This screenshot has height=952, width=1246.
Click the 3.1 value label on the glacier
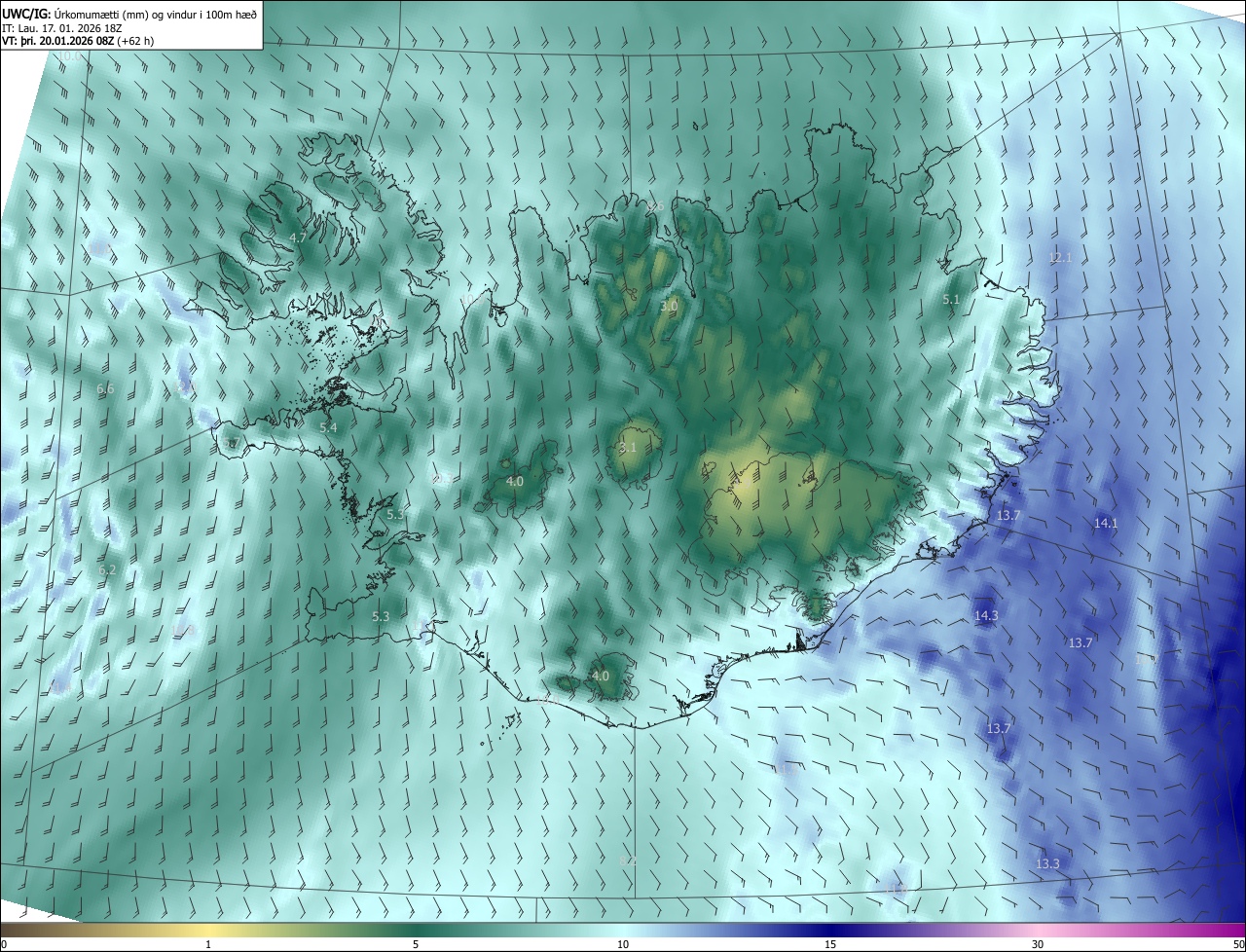pyautogui.click(x=627, y=448)
